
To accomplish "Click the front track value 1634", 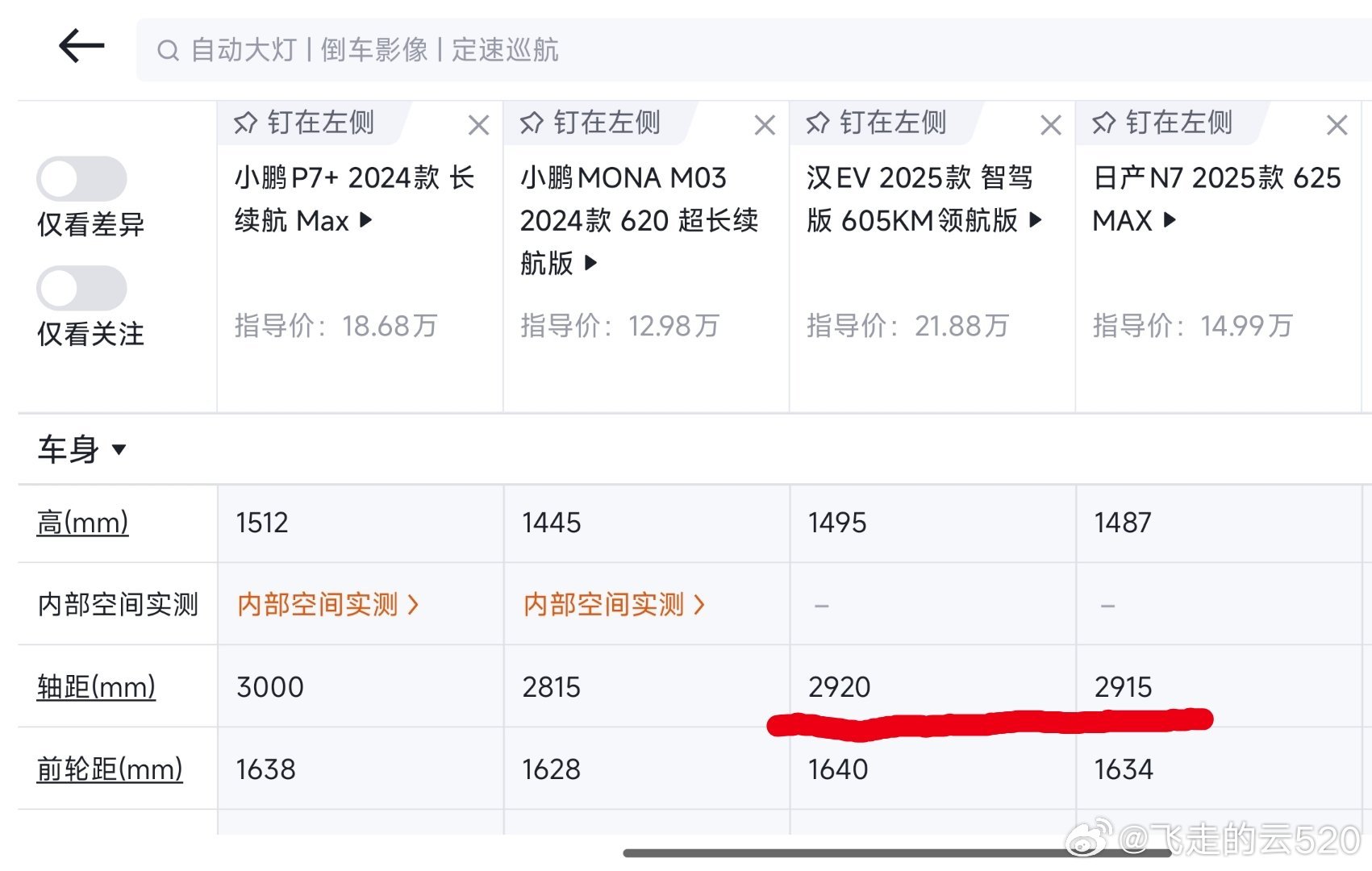I will click(x=1124, y=769).
